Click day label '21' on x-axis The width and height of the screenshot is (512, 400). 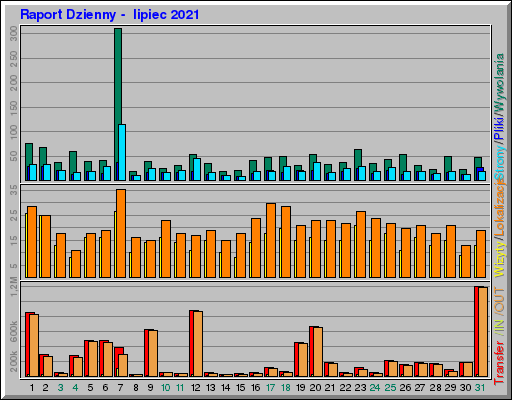(330, 388)
